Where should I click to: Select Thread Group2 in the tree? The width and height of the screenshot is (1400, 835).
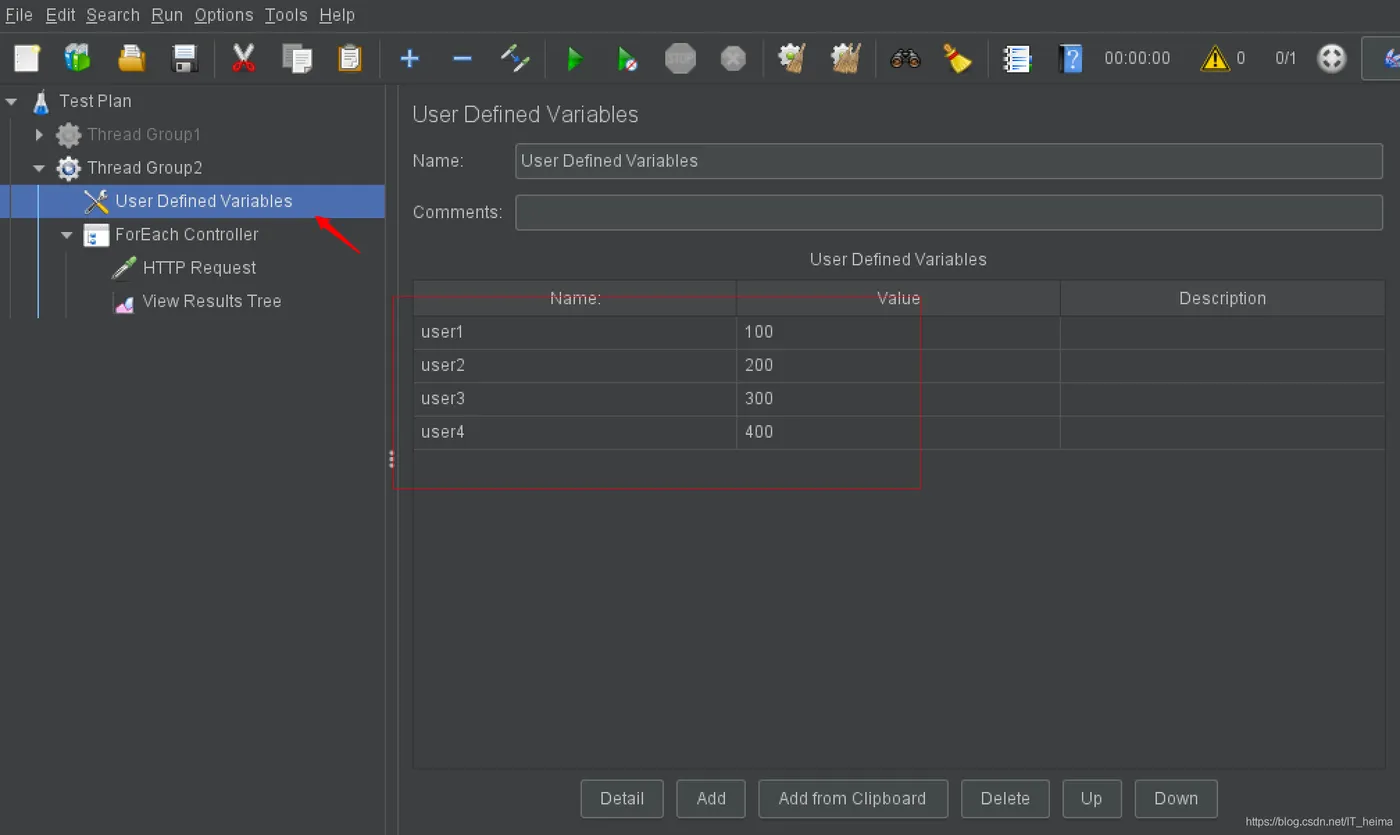[145, 168]
